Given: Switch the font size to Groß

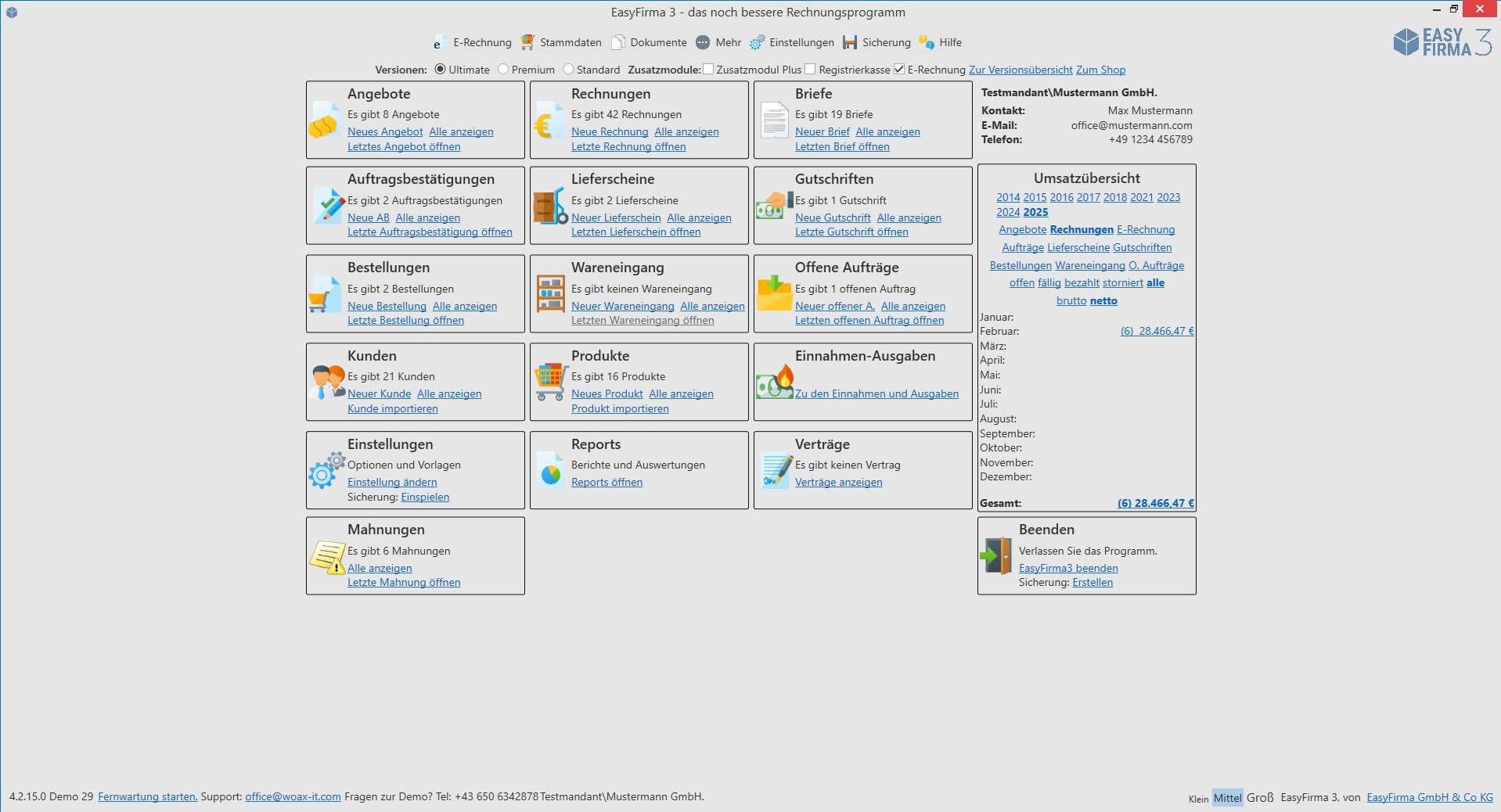Looking at the screenshot, I should pos(1260,798).
